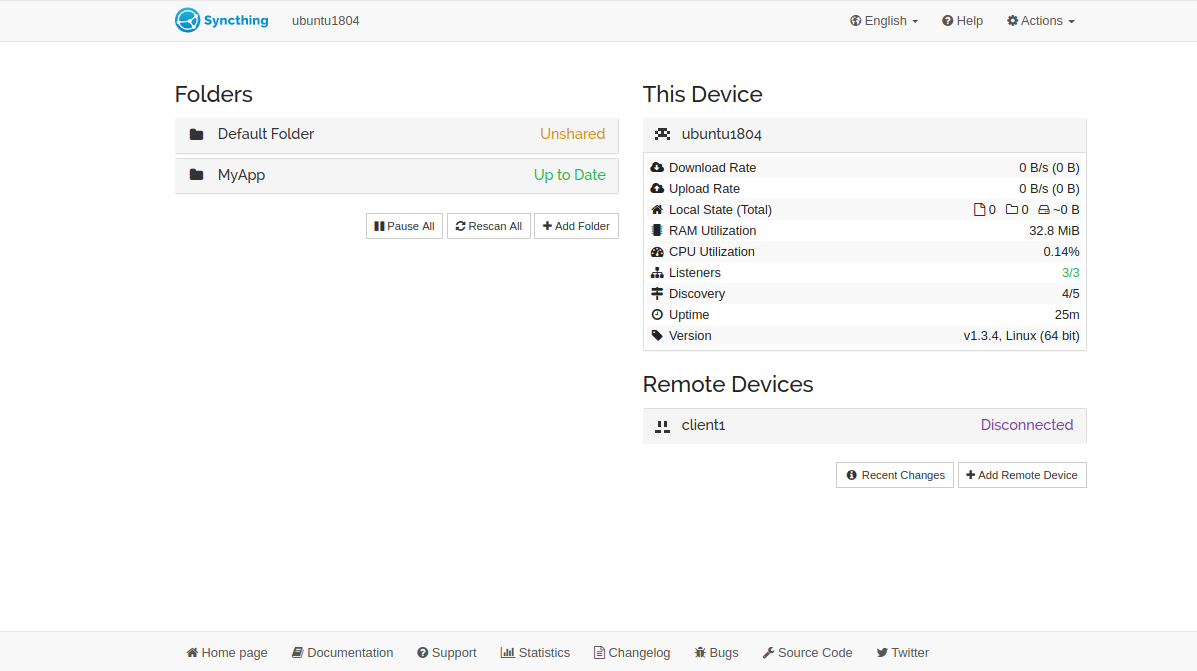The image size is (1197, 671).
Task: Open the Bugs footer link
Action: point(716,653)
